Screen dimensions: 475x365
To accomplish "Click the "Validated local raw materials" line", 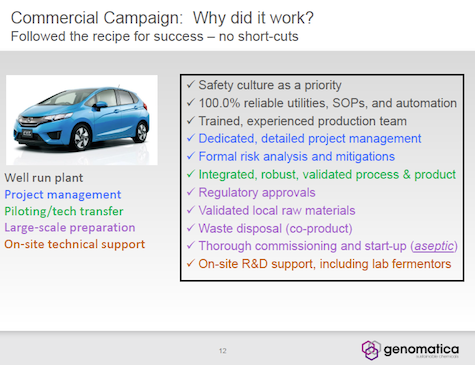I will point(277,210).
